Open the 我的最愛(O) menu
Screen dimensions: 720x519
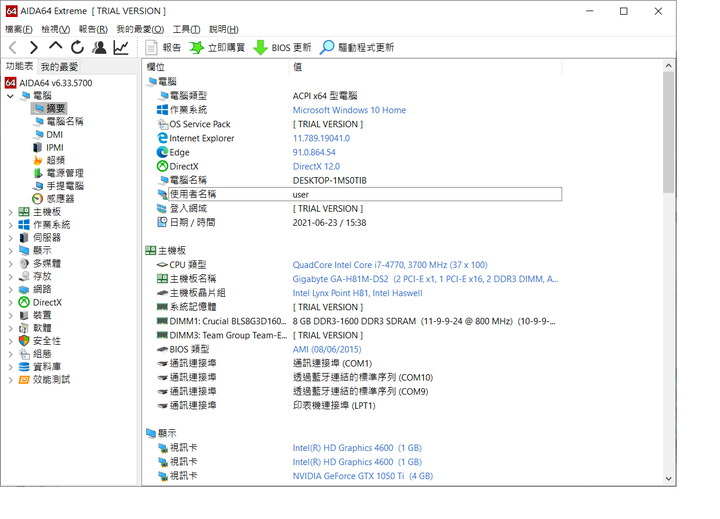pos(140,29)
